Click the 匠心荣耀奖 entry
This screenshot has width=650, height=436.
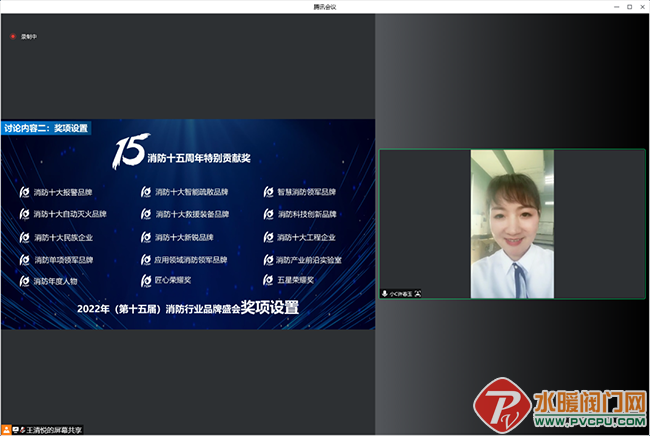pos(173,280)
